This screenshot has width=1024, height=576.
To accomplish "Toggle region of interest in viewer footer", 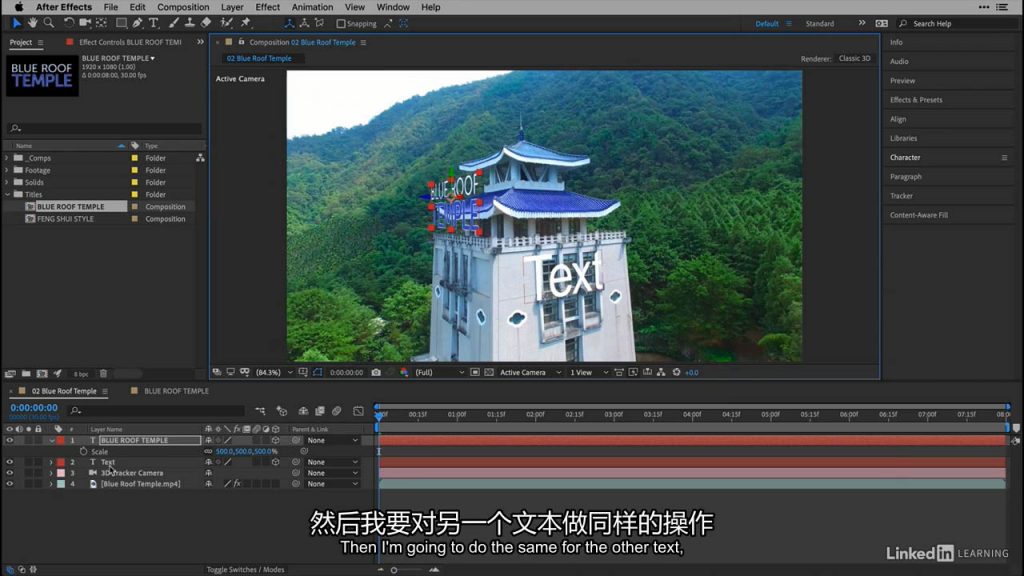I will (475, 372).
